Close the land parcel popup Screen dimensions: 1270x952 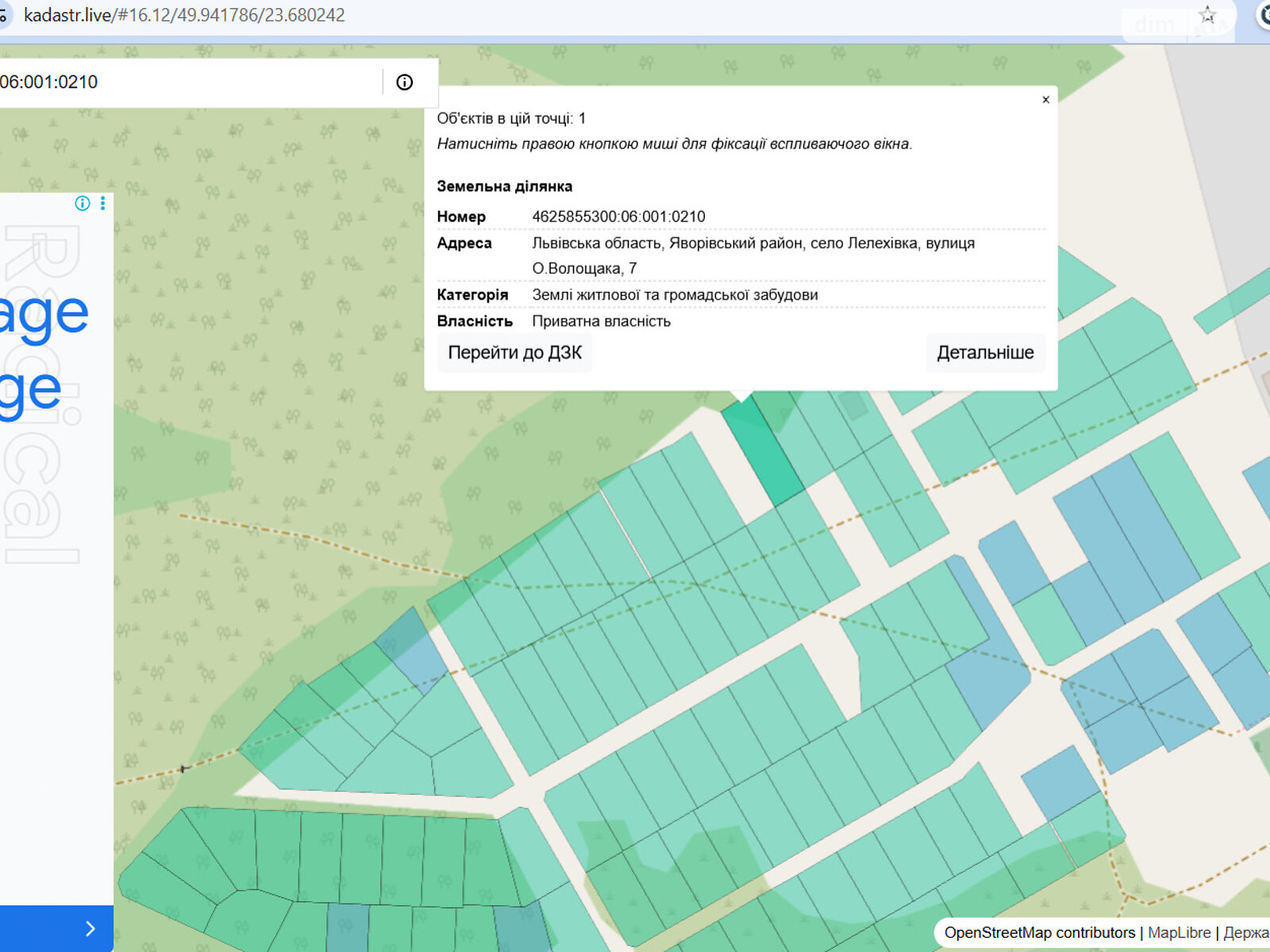click(1045, 99)
